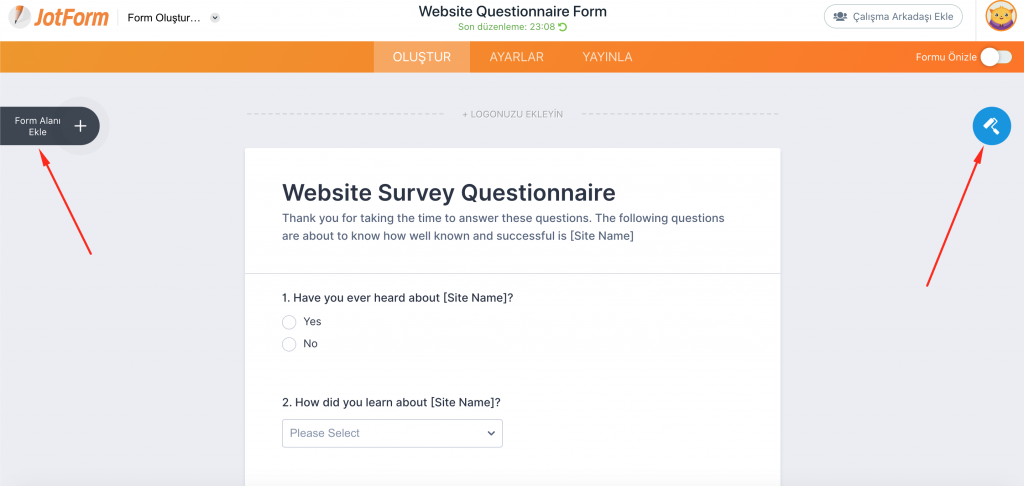Viewport: 1024px width, 486px height.
Task: Click the Çalışma Arkadaşı Ekle button
Action: [x=893, y=17]
